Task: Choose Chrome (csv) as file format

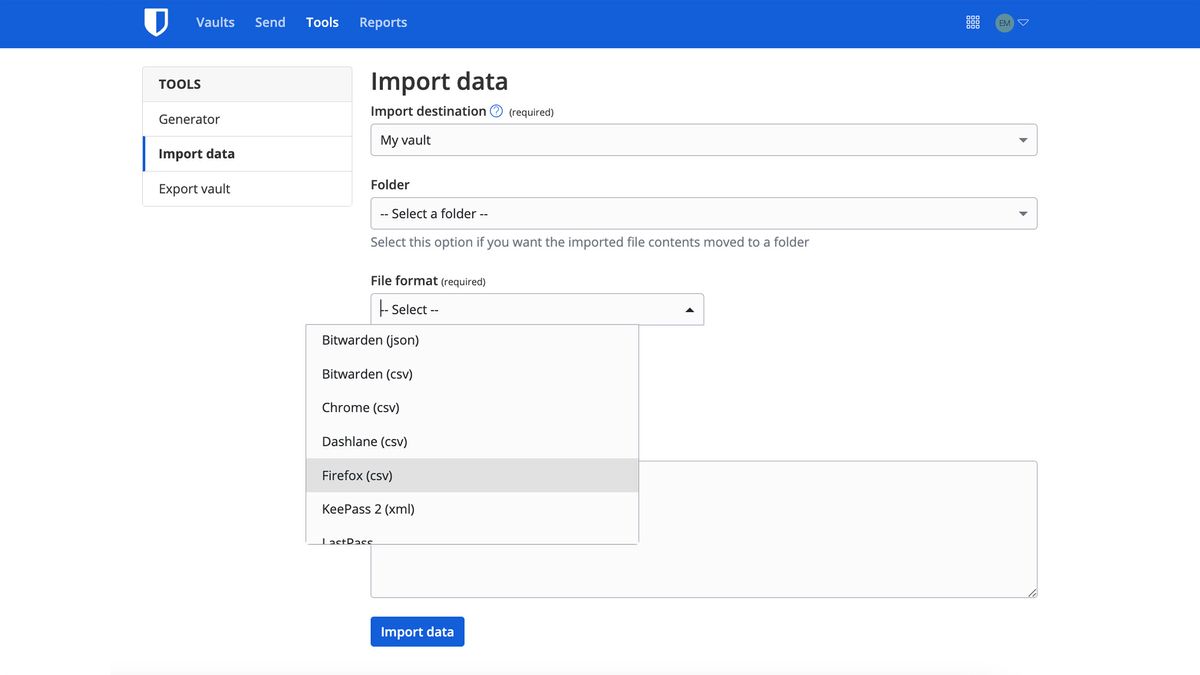Action: coord(360,407)
